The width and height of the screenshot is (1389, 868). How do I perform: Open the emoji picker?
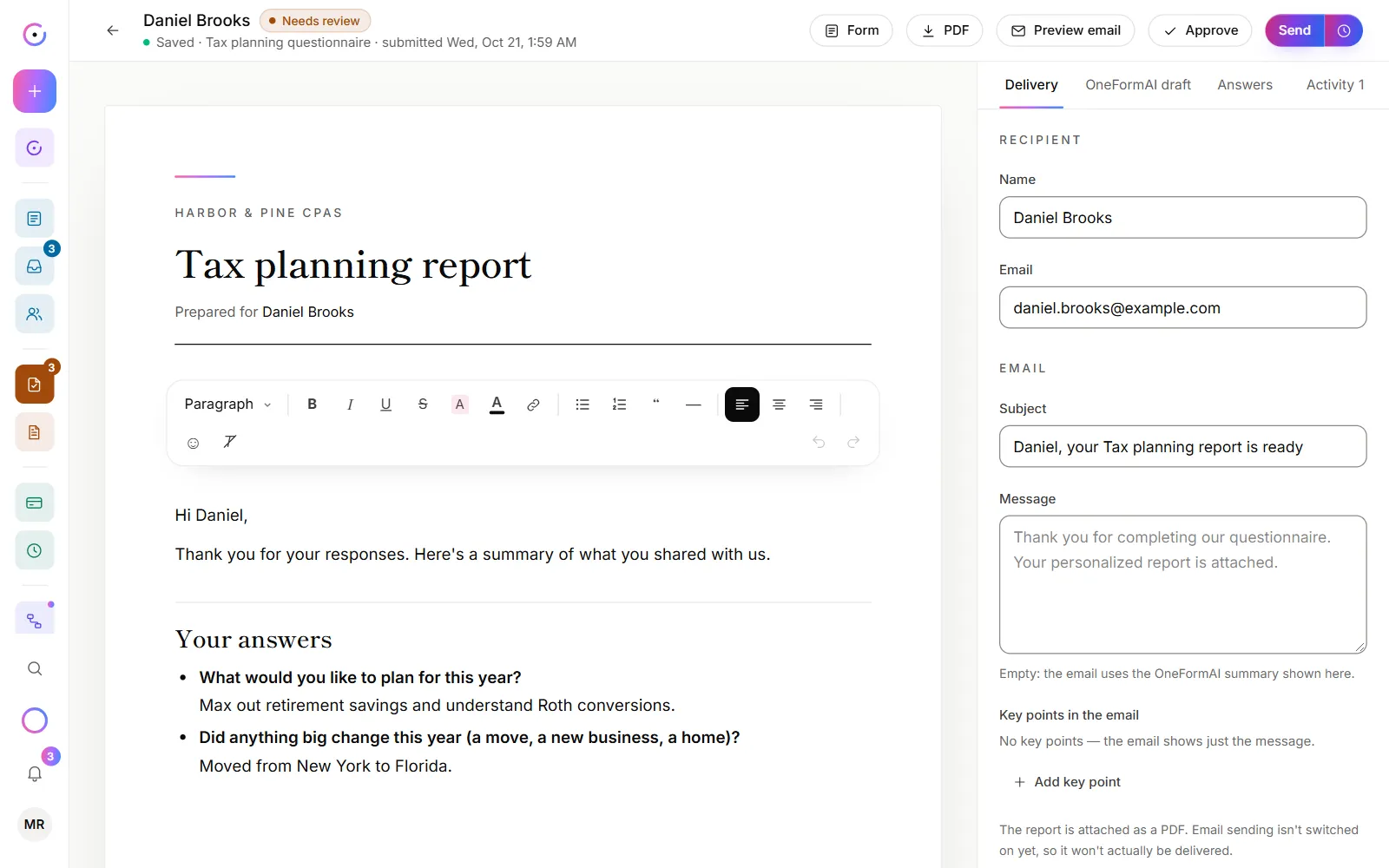[x=194, y=443]
